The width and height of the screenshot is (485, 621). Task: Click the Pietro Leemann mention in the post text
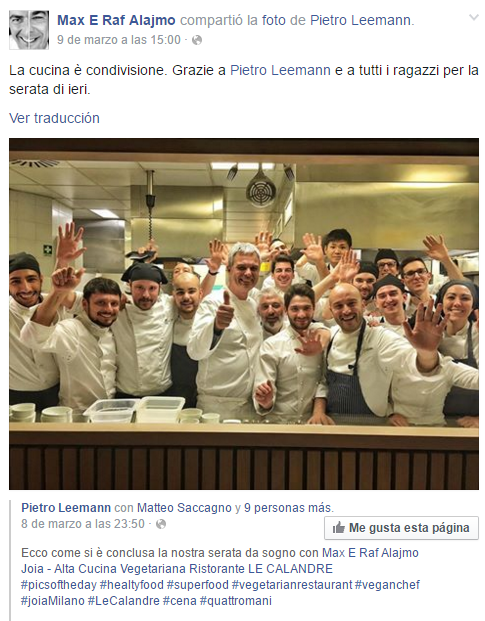coord(280,70)
